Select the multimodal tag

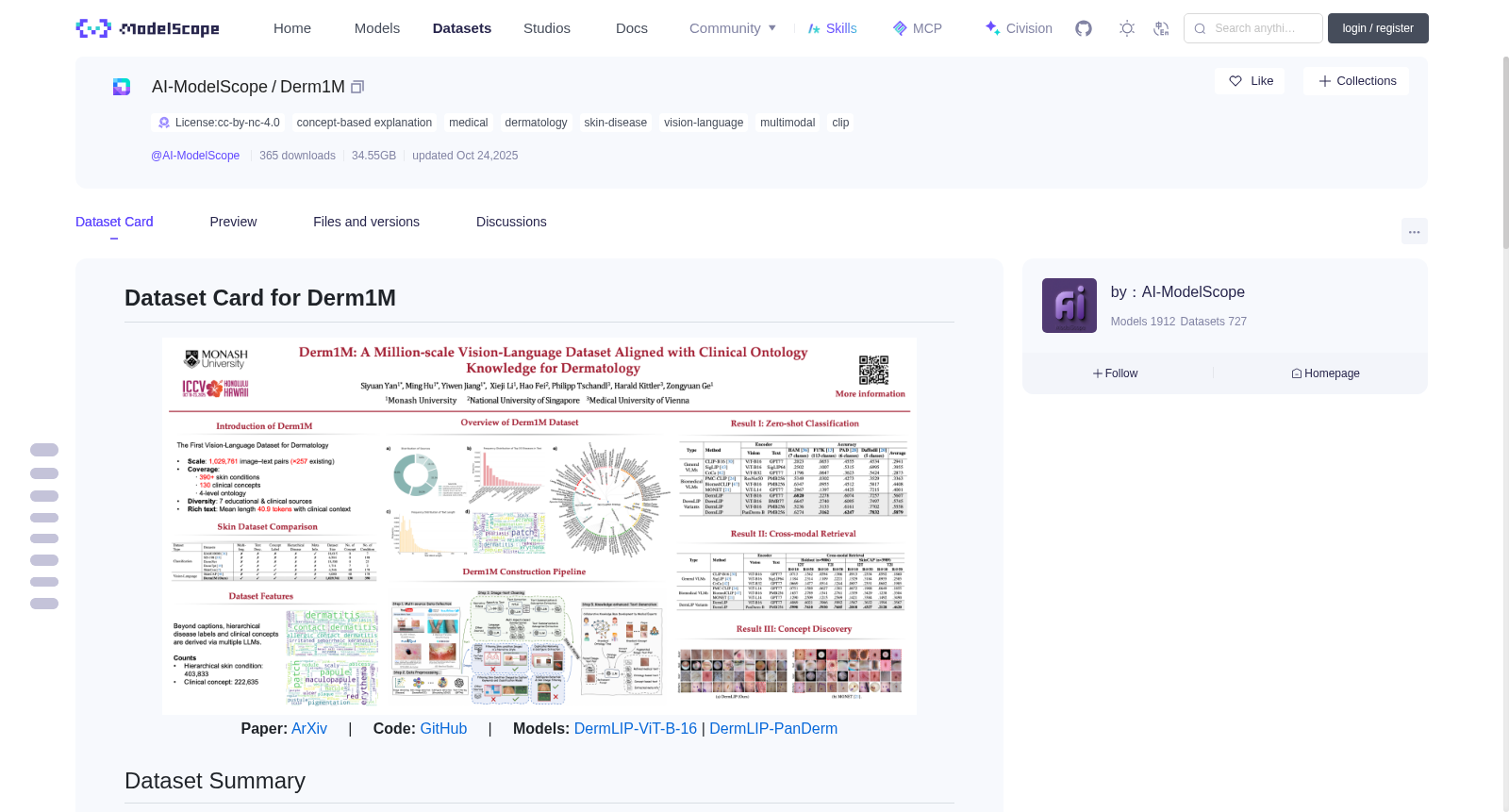[x=788, y=123]
